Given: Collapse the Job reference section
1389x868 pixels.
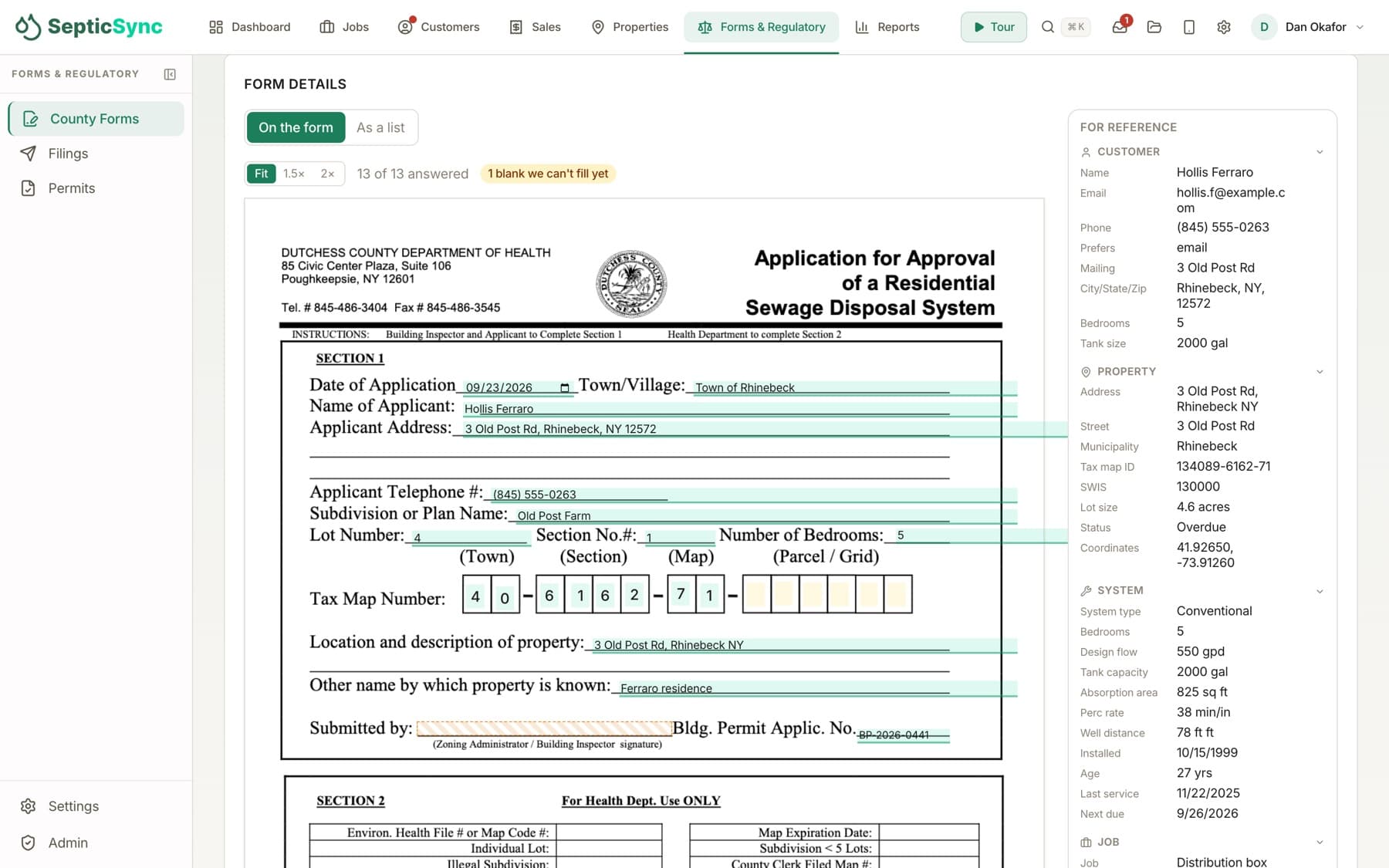Looking at the screenshot, I should click(x=1320, y=842).
